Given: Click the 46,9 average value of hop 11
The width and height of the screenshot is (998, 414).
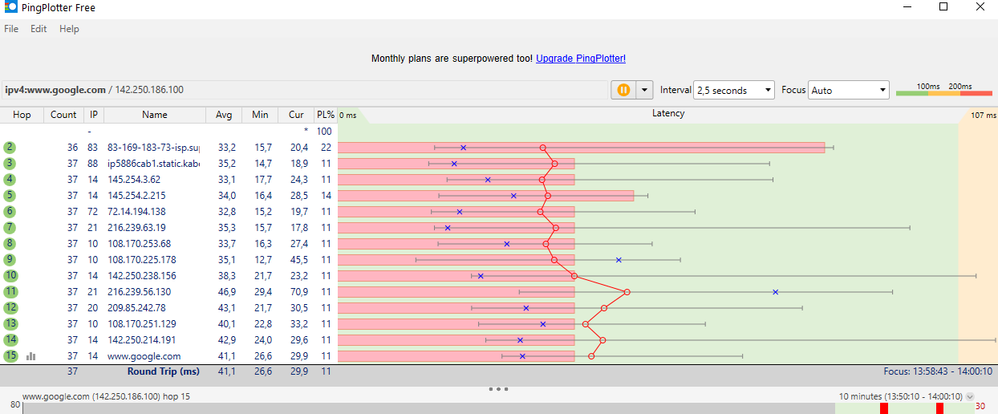Looking at the screenshot, I should (x=227, y=292).
